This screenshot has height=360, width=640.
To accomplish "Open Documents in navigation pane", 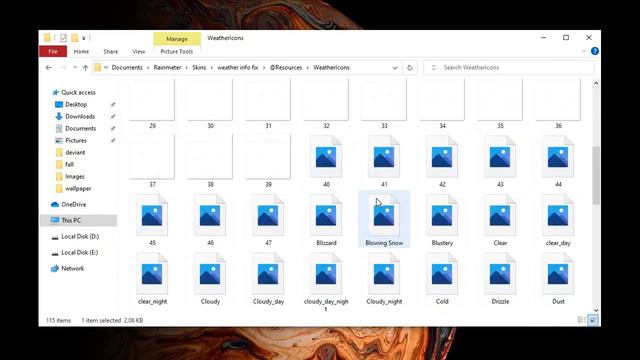I will click(x=76, y=129).
